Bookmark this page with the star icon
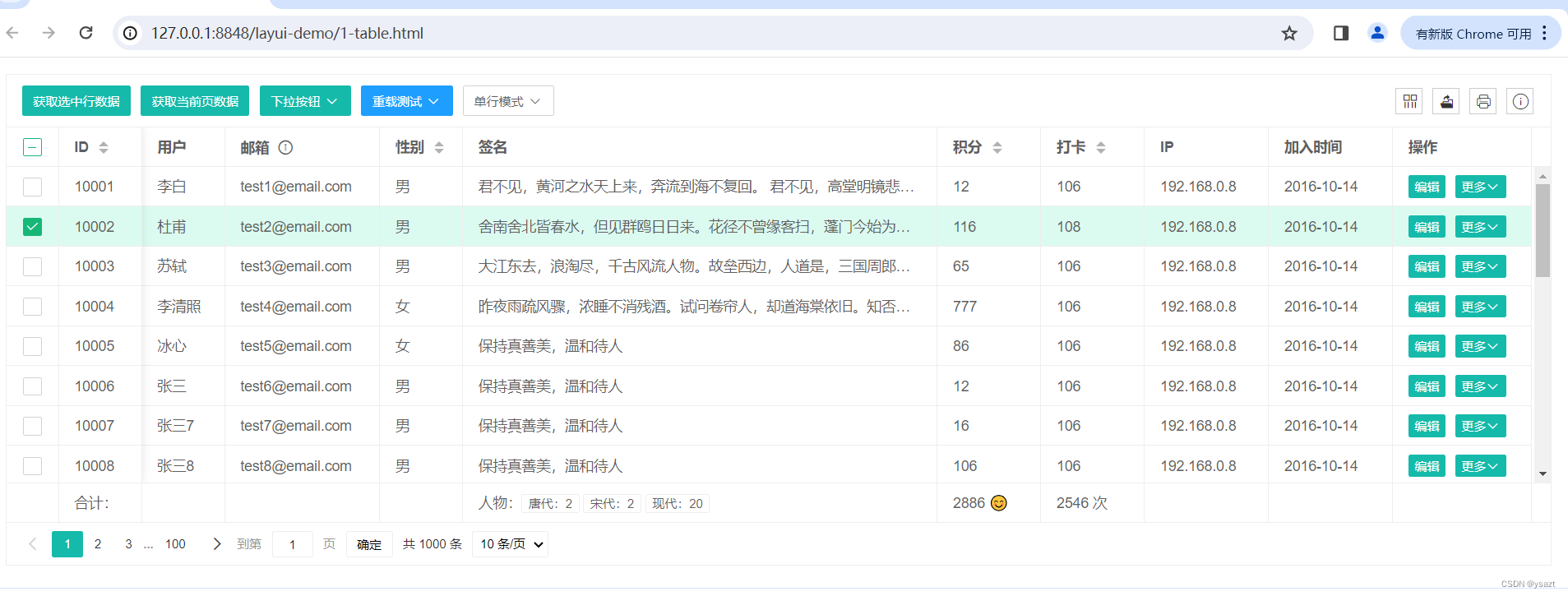The height and width of the screenshot is (596, 1568). tap(1289, 33)
